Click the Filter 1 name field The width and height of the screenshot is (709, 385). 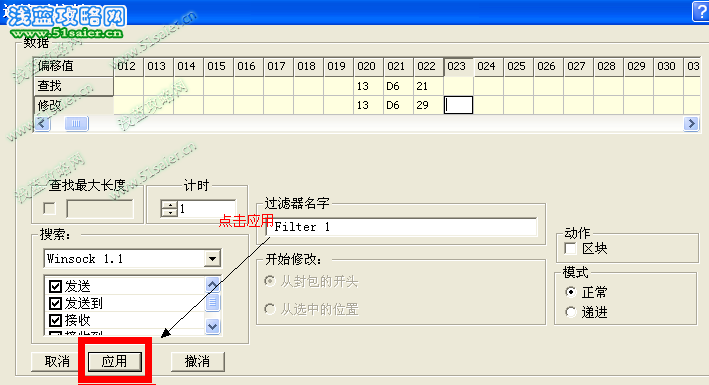pos(402,227)
